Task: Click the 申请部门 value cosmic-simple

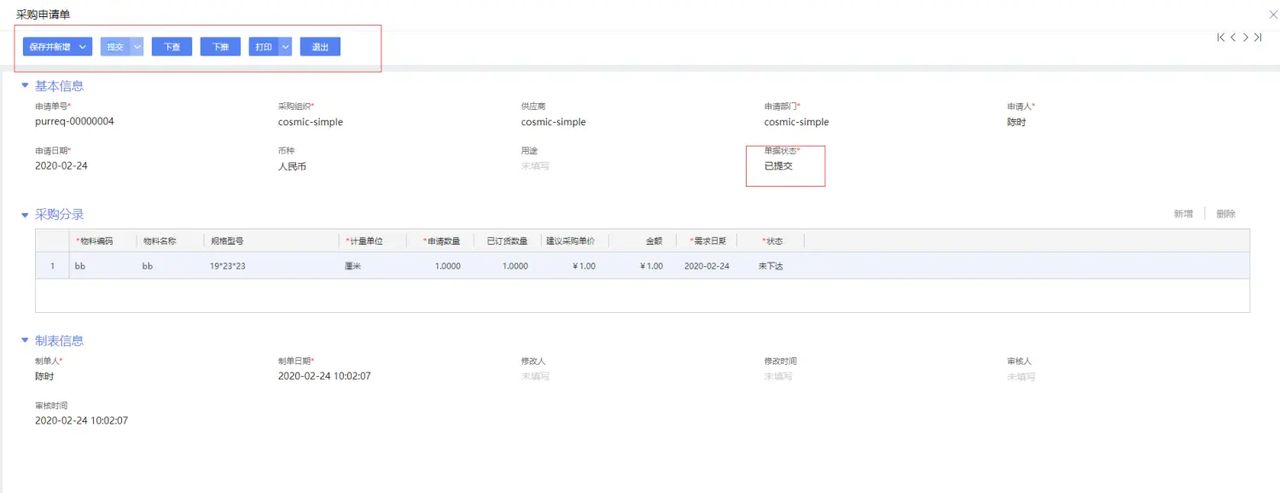Action: [x=796, y=122]
